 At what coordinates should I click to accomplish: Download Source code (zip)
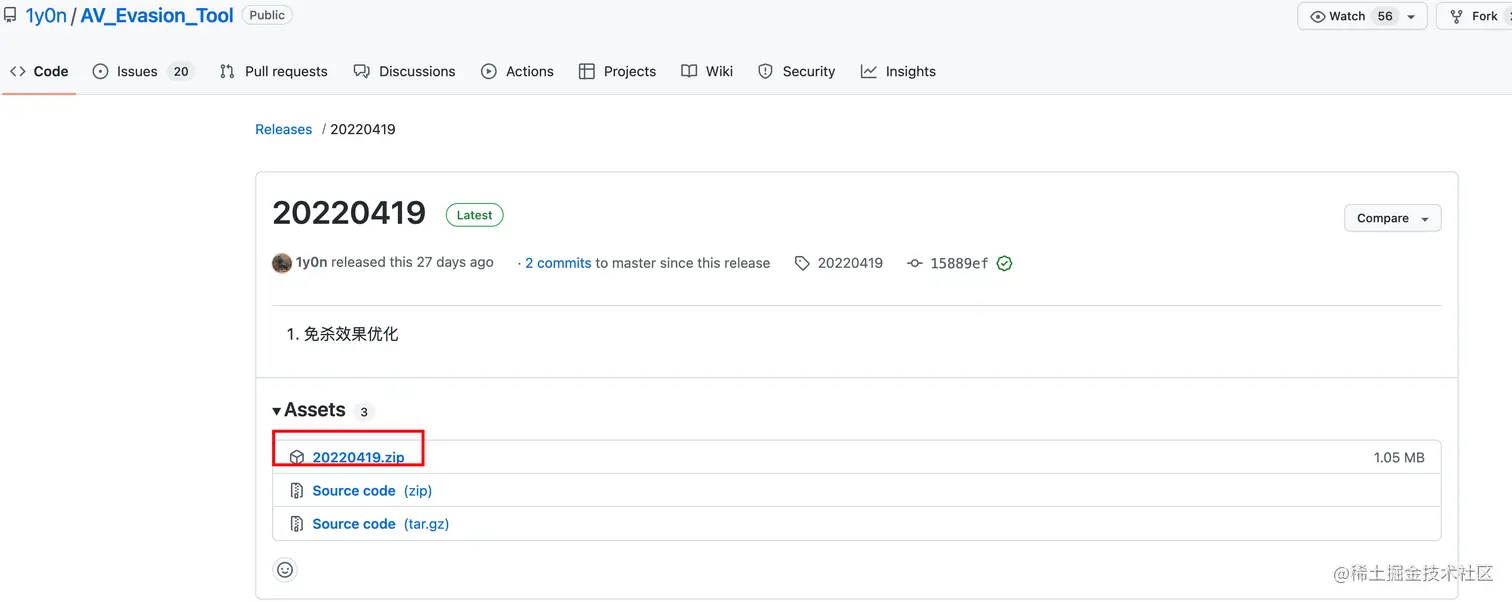(372, 490)
